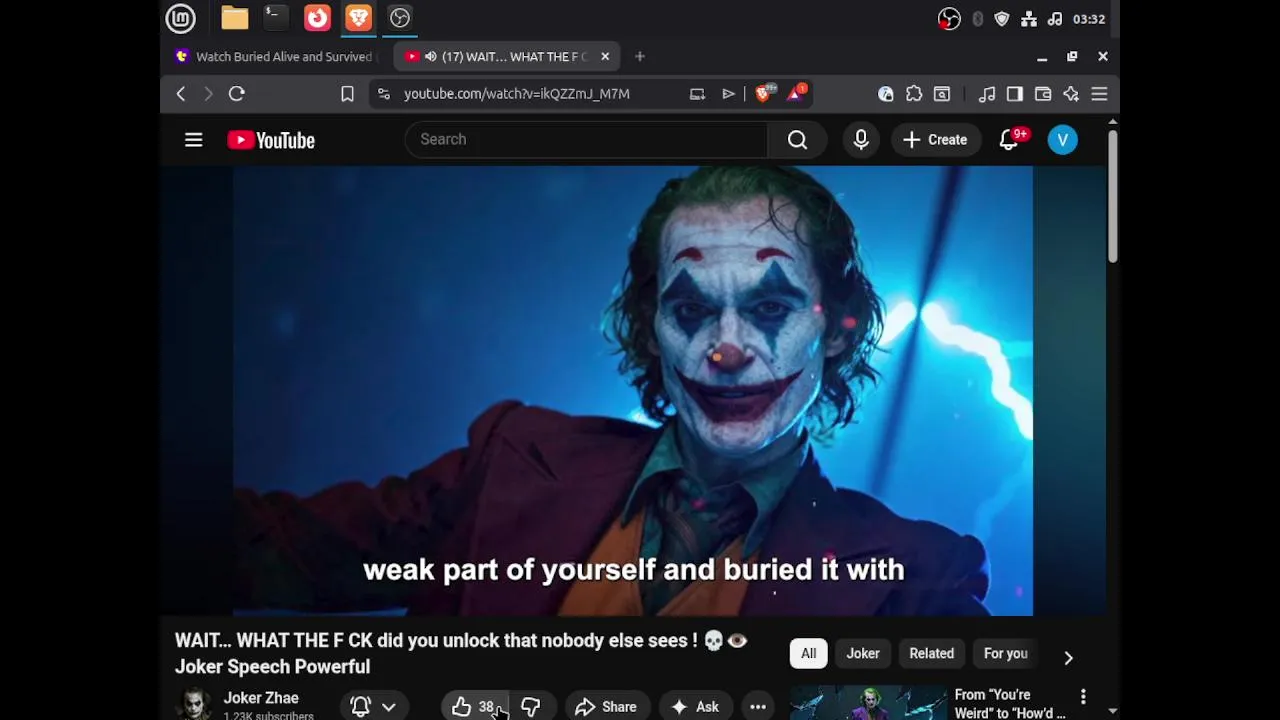1280x720 pixels.
Task: Open Joker Zhae channel avatar
Action: [x=194, y=704]
